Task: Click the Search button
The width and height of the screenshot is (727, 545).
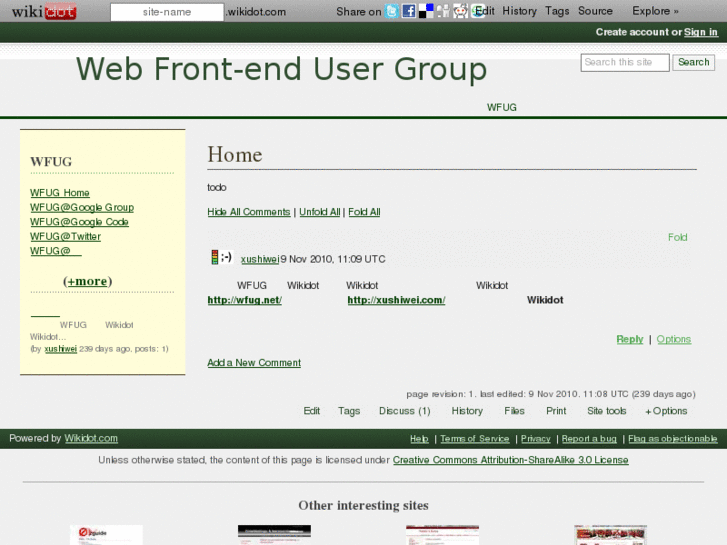Action: [x=694, y=62]
